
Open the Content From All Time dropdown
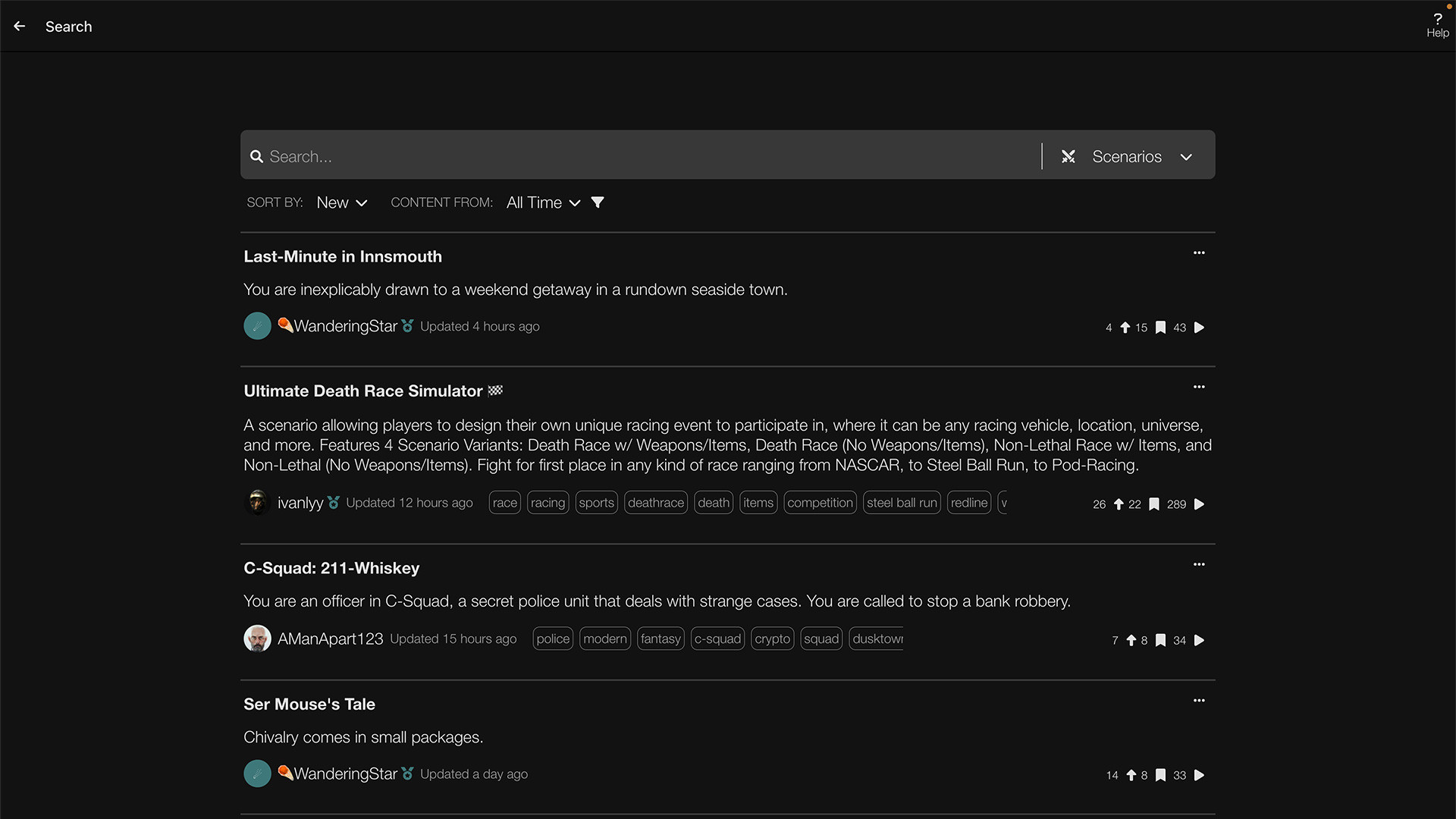point(543,202)
